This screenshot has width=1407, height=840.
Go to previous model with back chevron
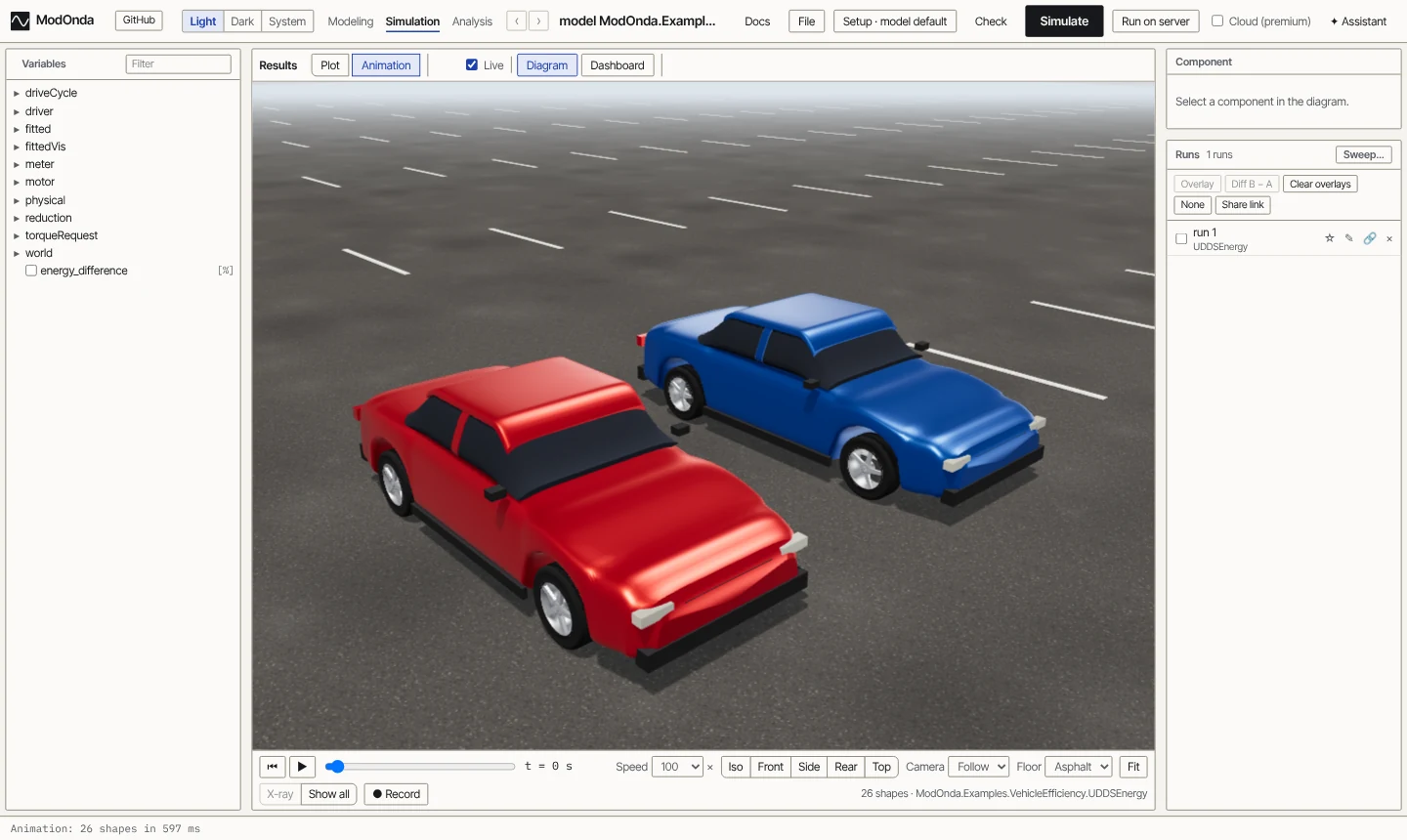click(517, 21)
